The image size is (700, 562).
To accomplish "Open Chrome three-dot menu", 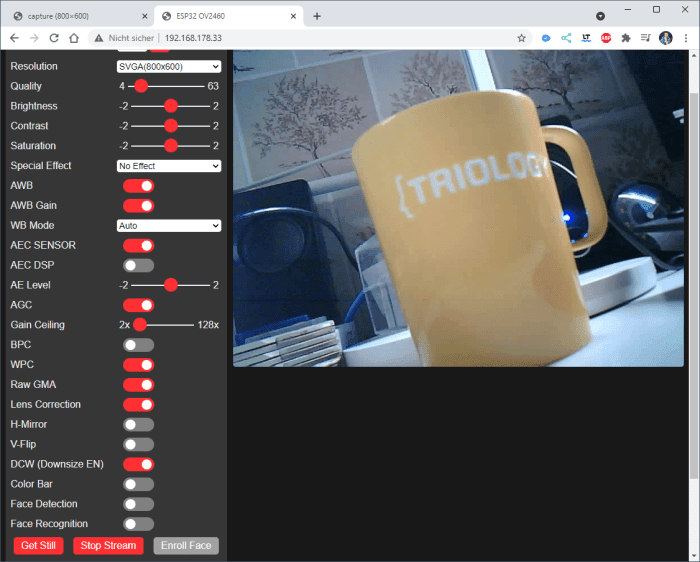I will (x=686, y=38).
